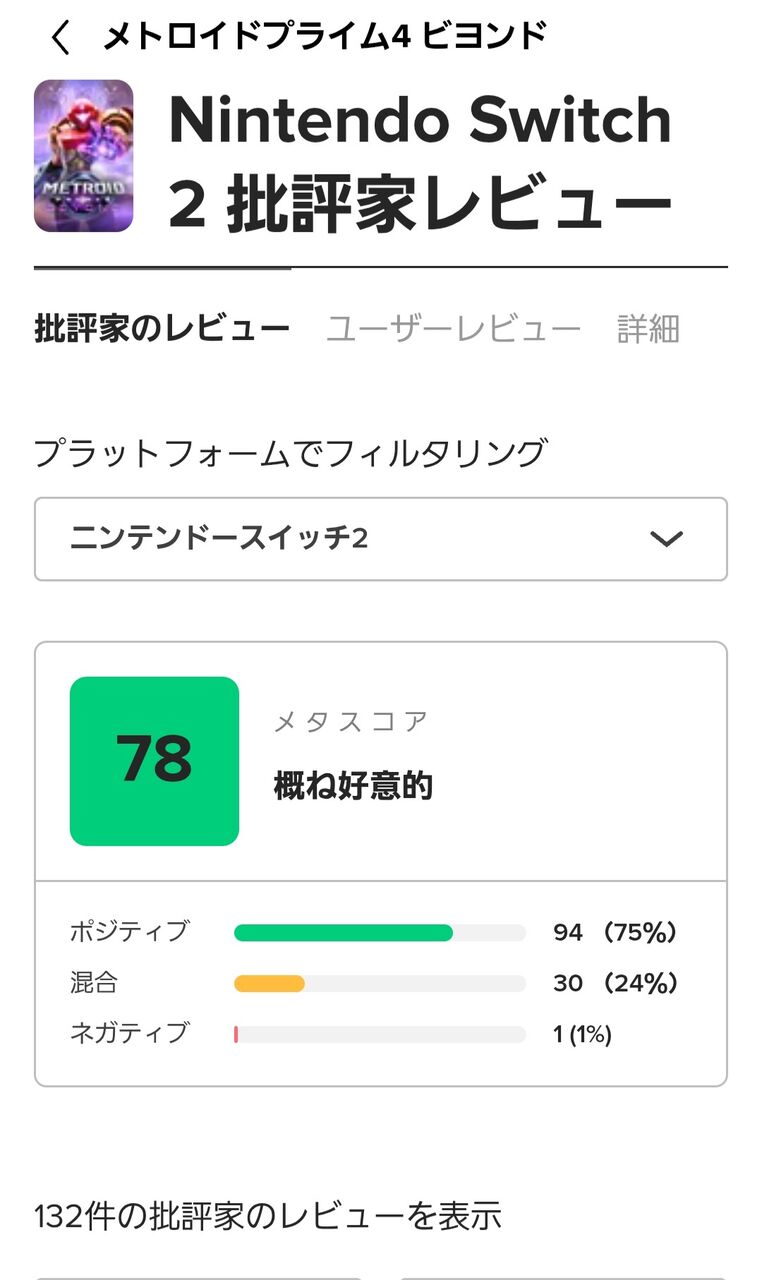Click the ポジティブ reviews label
The height and width of the screenshot is (1280, 762).
(x=129, y=932)
